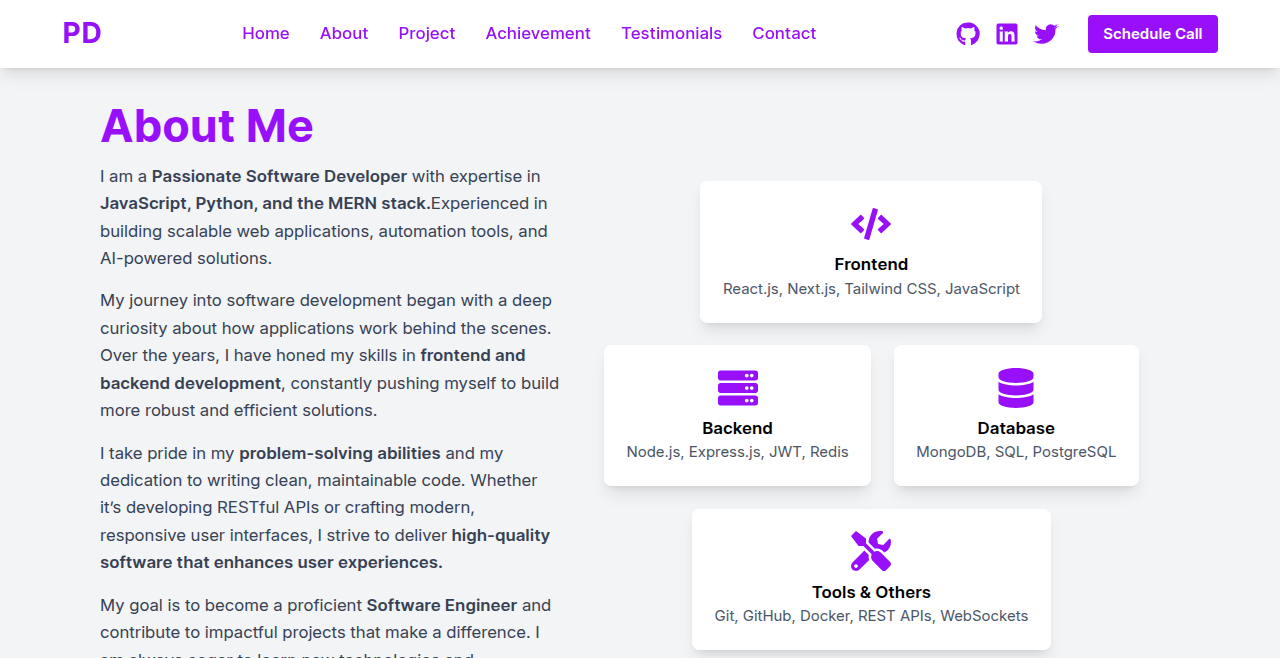1280x658 pixels.
Task: Click the bold text "JavaScript, Python, and the MERN stack."
Action: (265, 203)
